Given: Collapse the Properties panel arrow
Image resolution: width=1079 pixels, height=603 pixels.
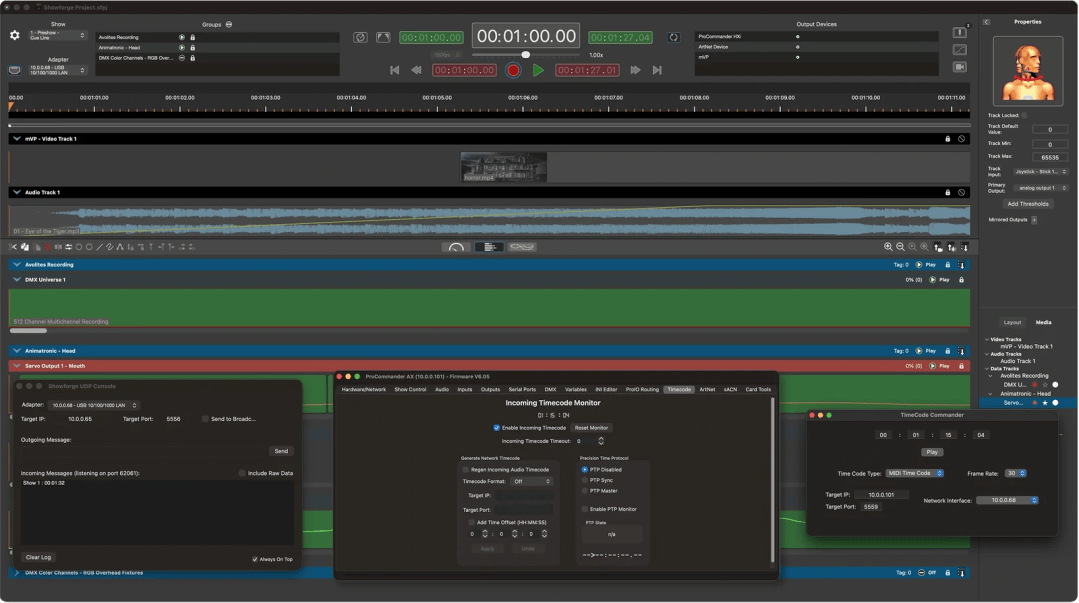Looking at the screenshot, I should coord(986,22).
